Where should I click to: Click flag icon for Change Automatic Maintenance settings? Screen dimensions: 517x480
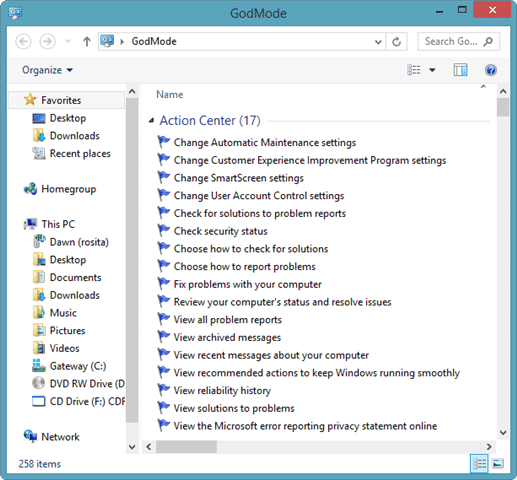click(x=164, y=142)
